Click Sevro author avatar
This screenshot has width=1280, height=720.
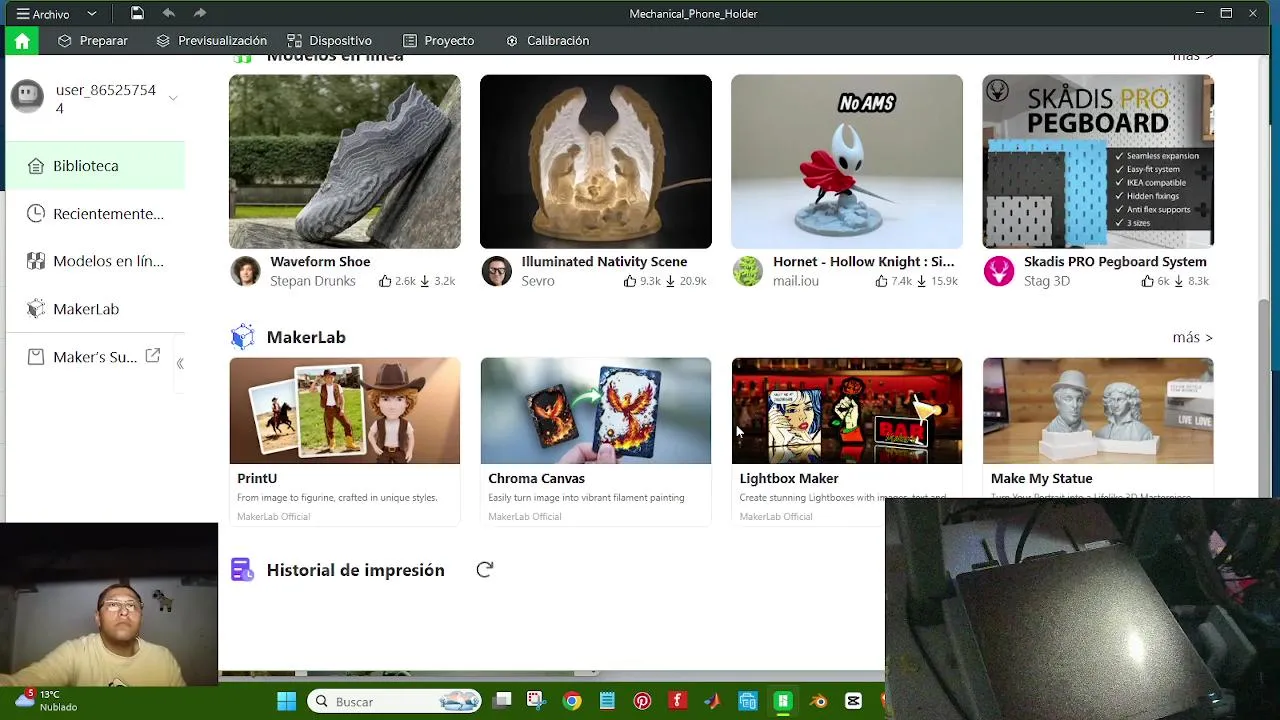[496, 271]
